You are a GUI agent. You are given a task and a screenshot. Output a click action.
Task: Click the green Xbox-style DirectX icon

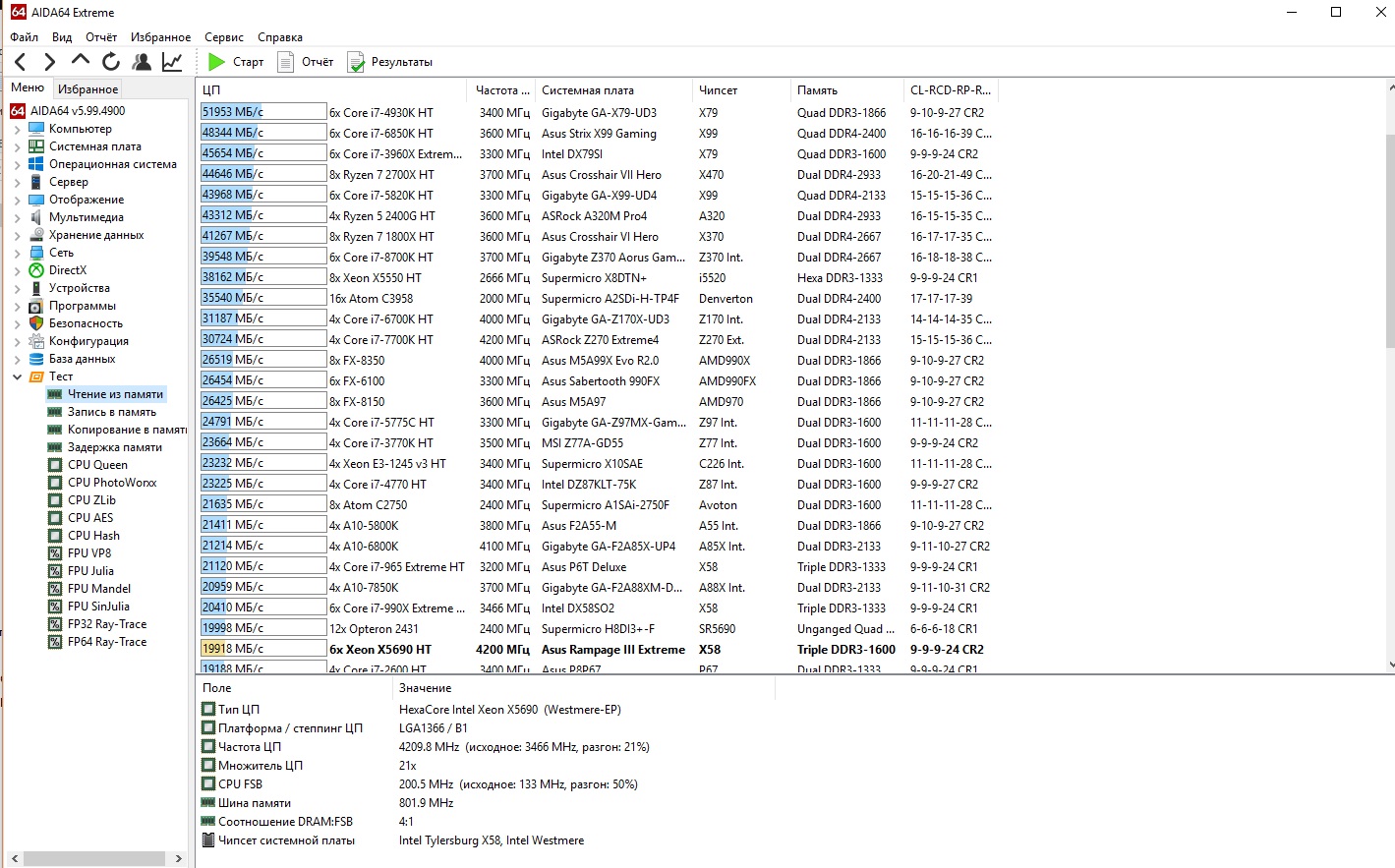[36, 270]
